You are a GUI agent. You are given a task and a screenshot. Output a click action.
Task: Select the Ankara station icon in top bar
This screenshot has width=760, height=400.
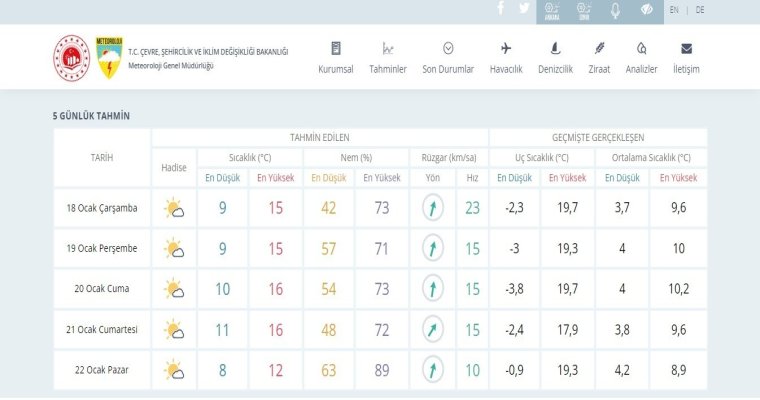pyautogui.click(x=552, y=11)
